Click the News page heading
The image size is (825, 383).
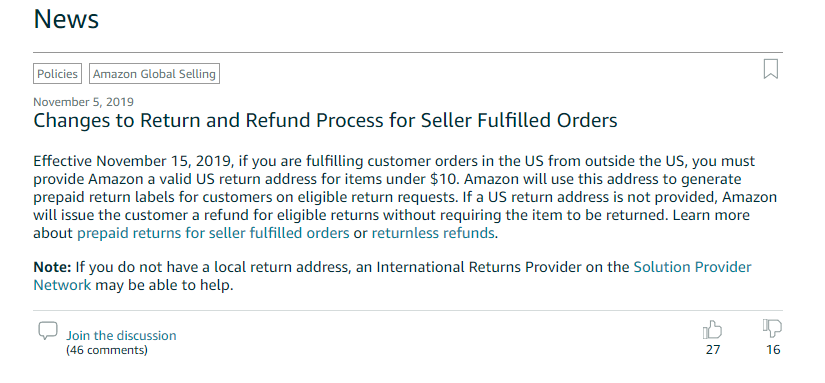click(x=66, y=19)
